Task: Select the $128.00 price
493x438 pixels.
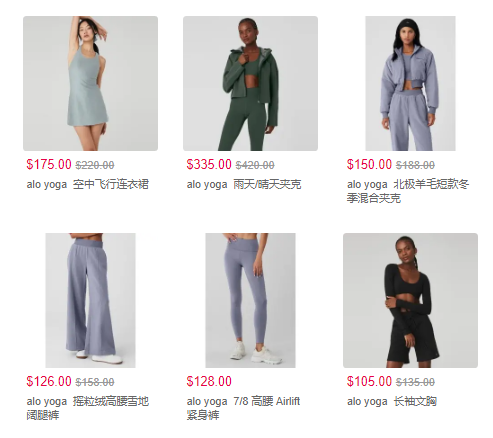Action: (x=209, y=382)
